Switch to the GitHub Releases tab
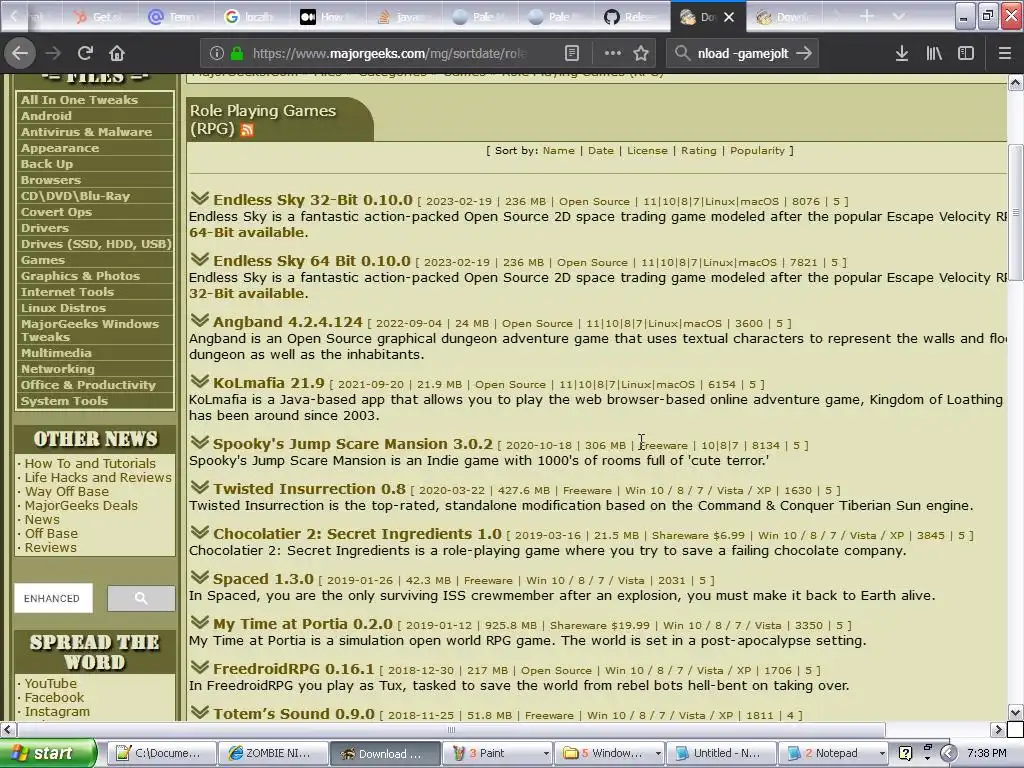The height and width of the screenshot is (768, 1024). pos(631,17)
